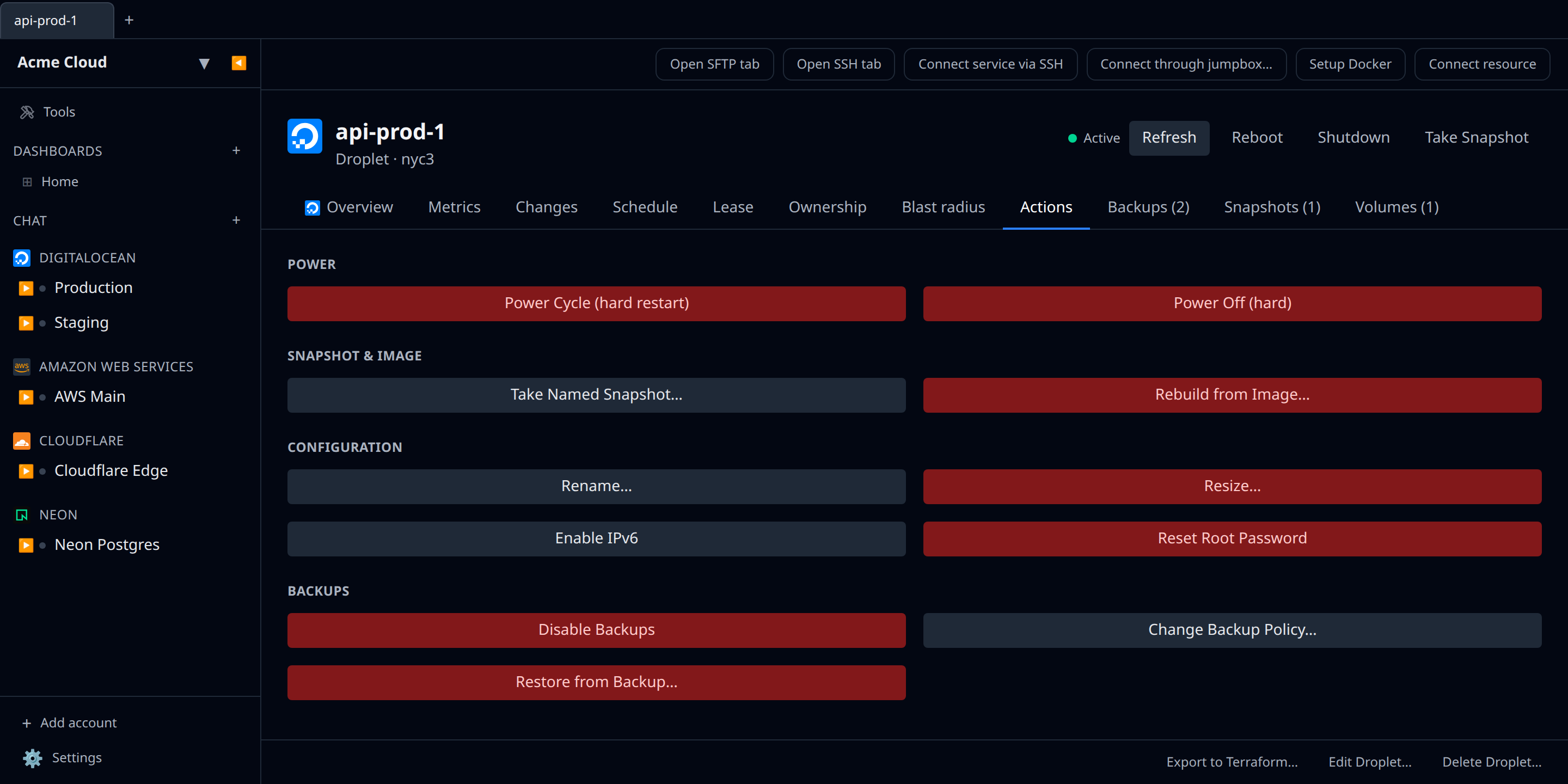Click the Amazon Web Services logo icon
The image size is (1568, 784).
[22, 366]
